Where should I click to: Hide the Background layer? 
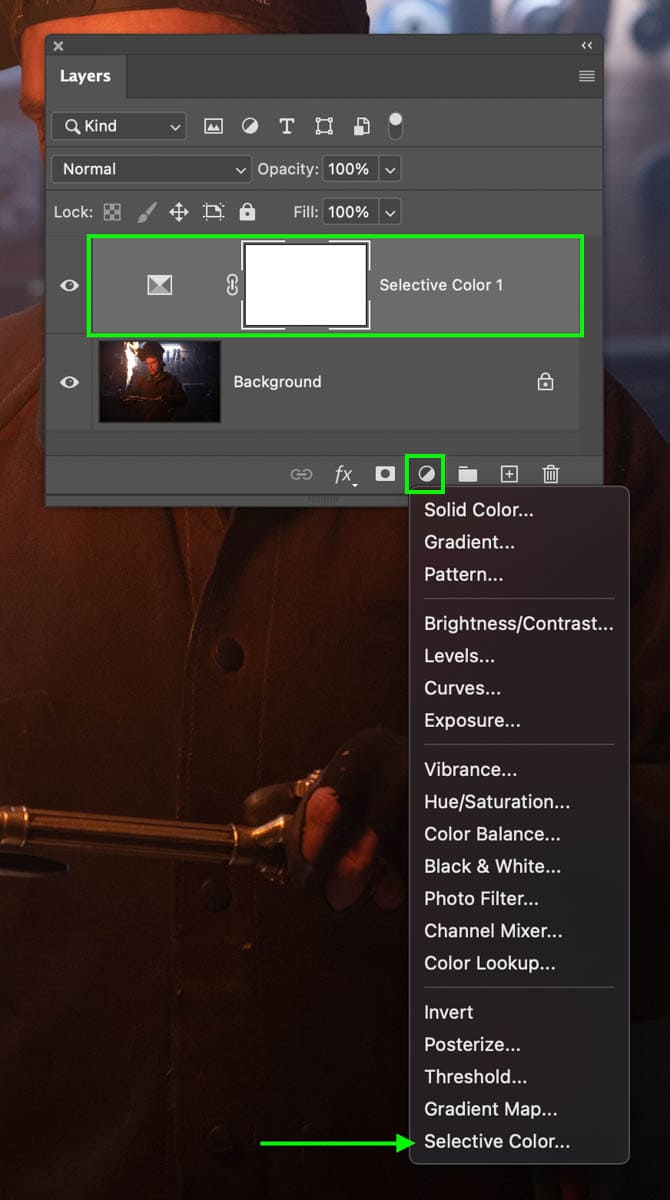point(69,382)
